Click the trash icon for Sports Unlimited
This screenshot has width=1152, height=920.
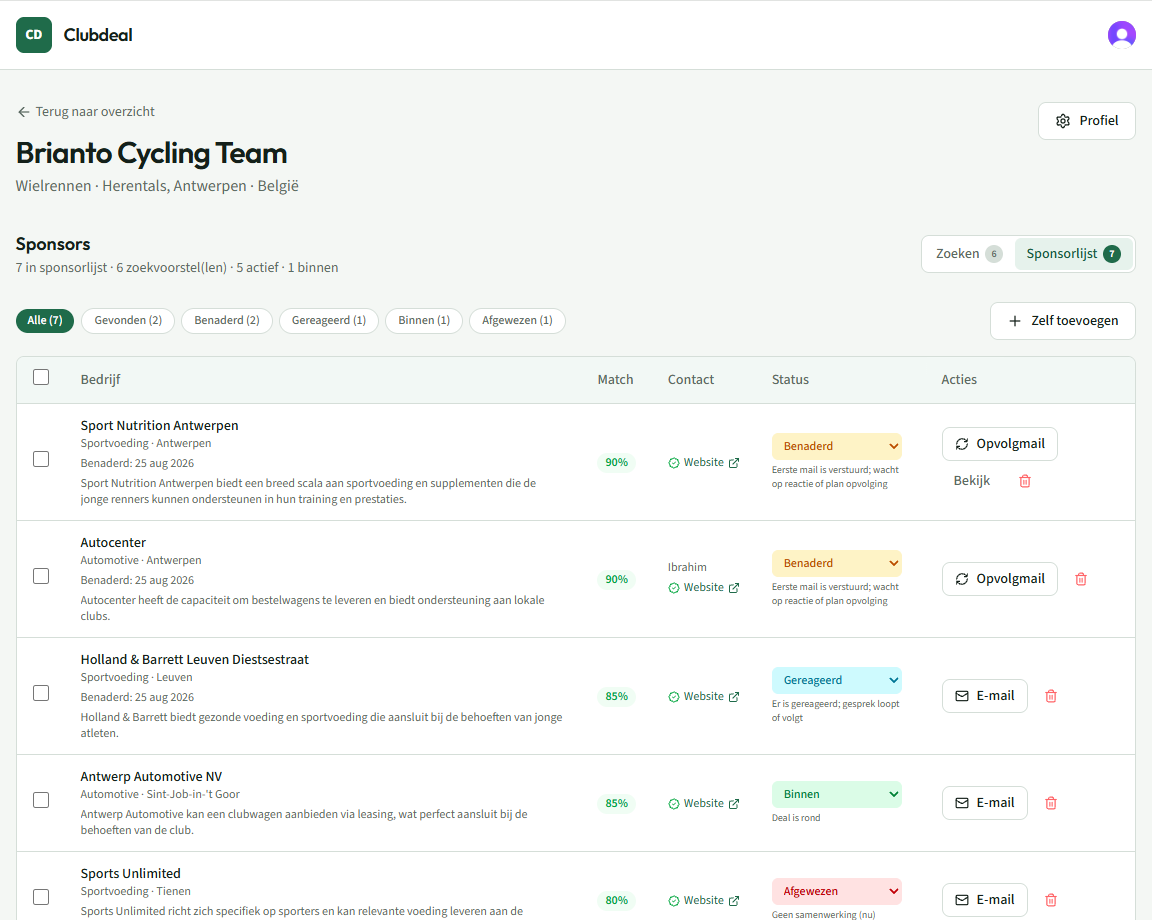(1051, 900)
